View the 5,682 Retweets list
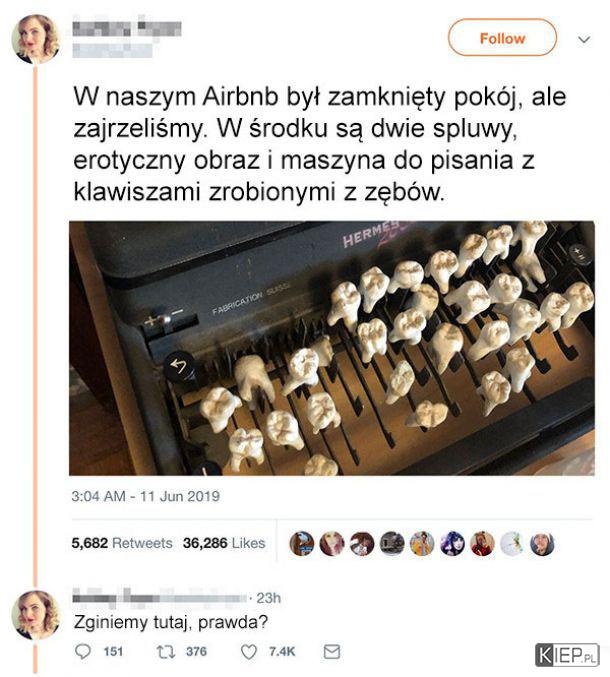Image resolution: width=610 pixels, height=677 pixels. (x=122, y=543)
